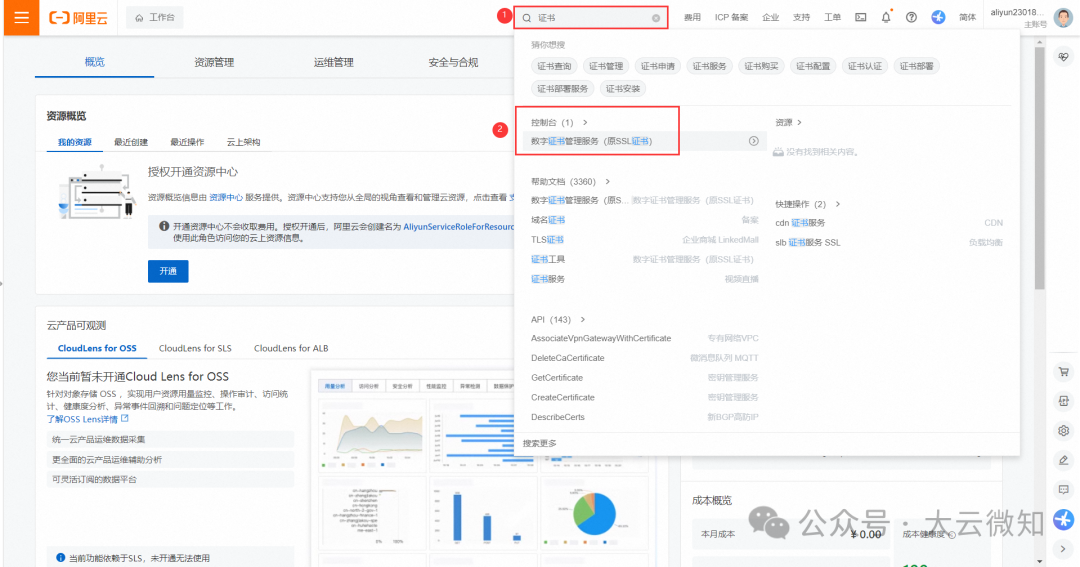
Task: Open the notification bell
Action: coord(886,17)
